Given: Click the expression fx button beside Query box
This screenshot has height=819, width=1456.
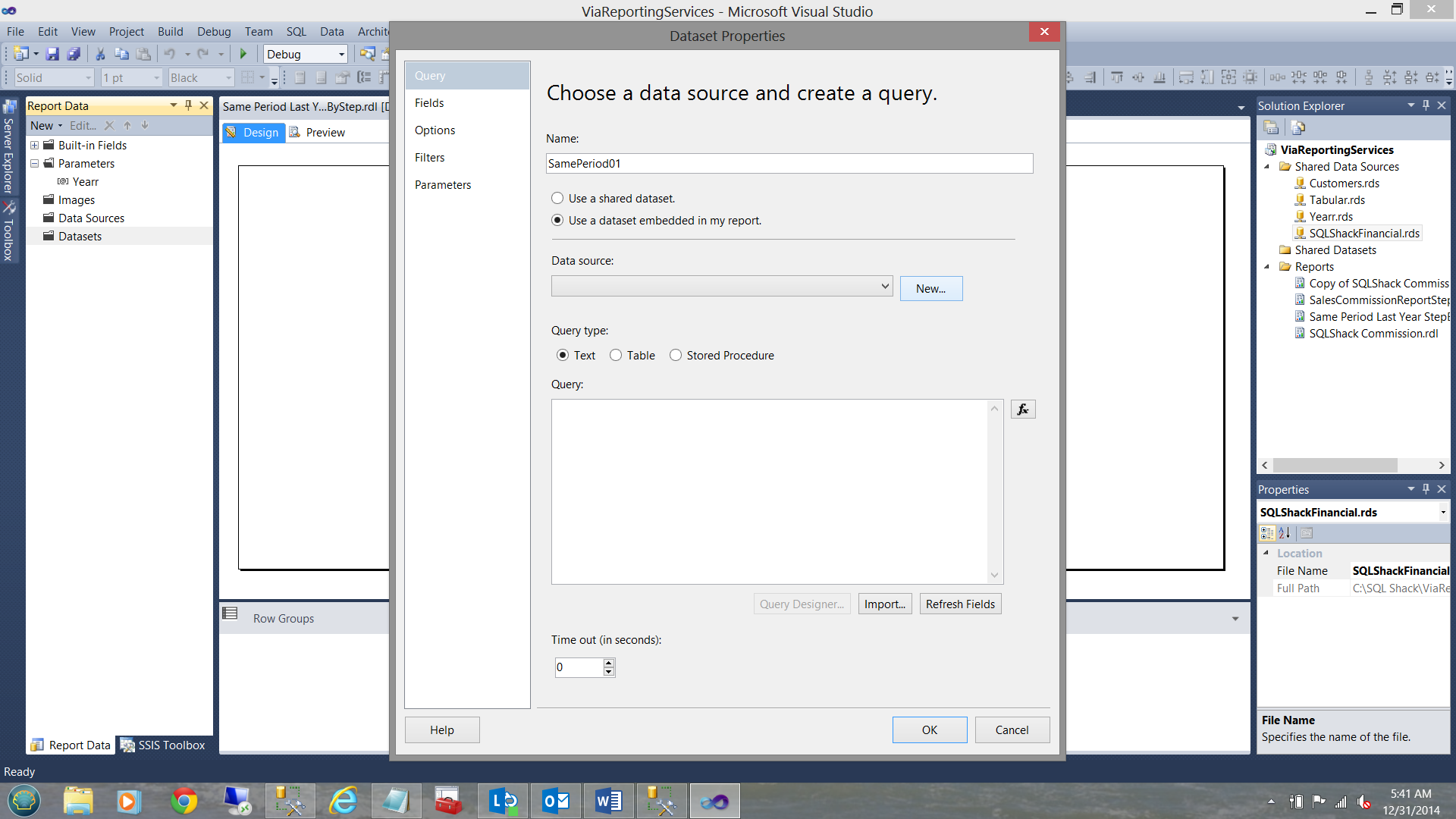Looking at the screenshot, I should (x=1022, y=409).
